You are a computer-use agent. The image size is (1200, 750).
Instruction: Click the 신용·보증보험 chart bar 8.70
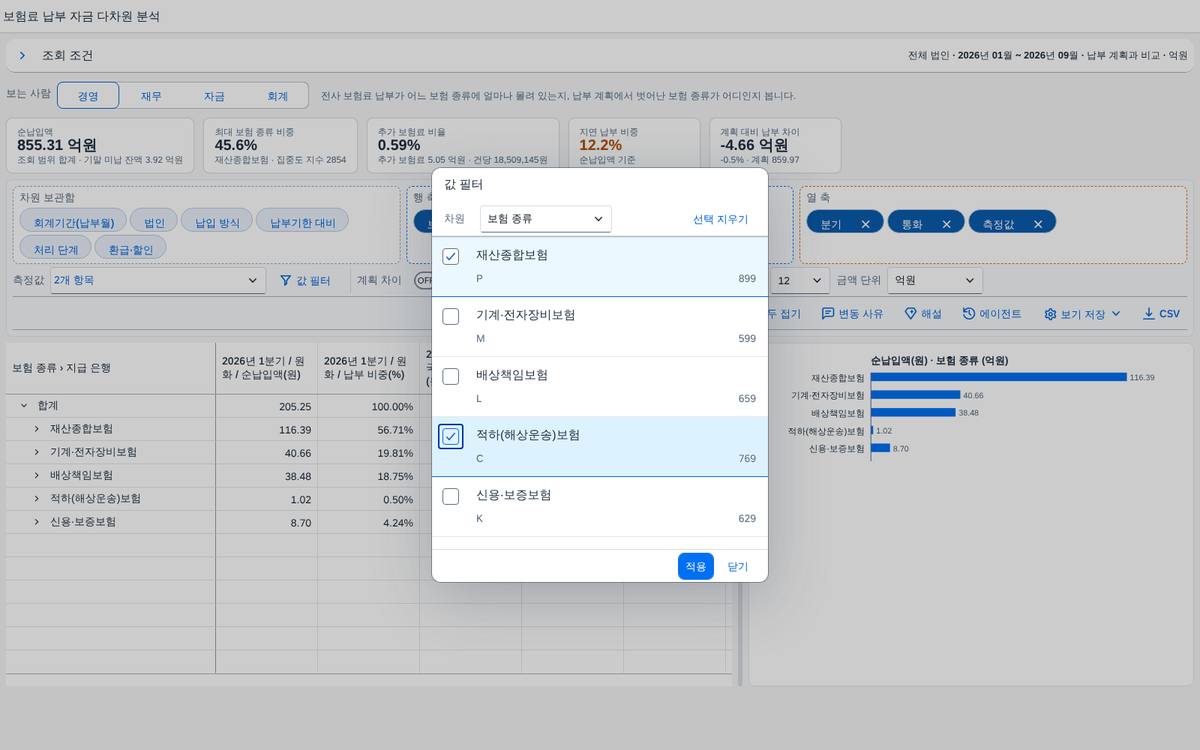click(x=880, y=448)
